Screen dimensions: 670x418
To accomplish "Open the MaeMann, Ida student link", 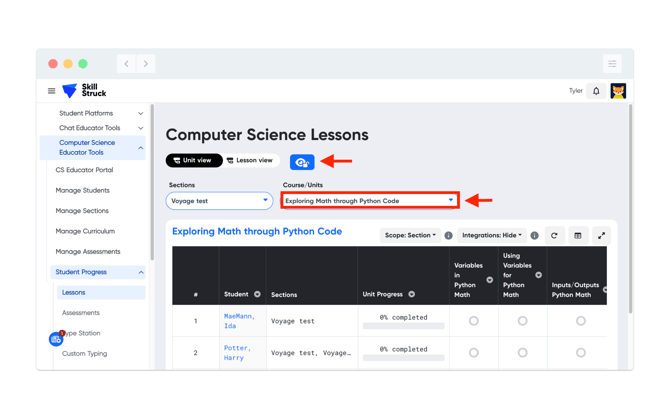I will [239, 321].
